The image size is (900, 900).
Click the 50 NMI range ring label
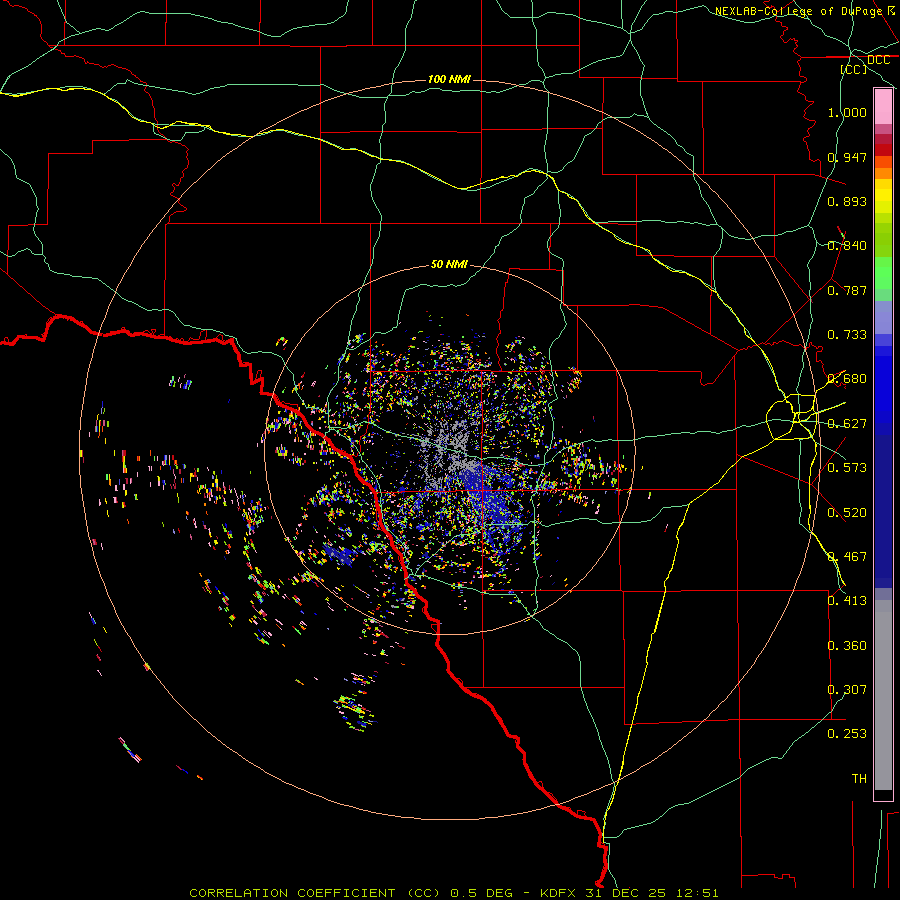[x=449, y=265]
